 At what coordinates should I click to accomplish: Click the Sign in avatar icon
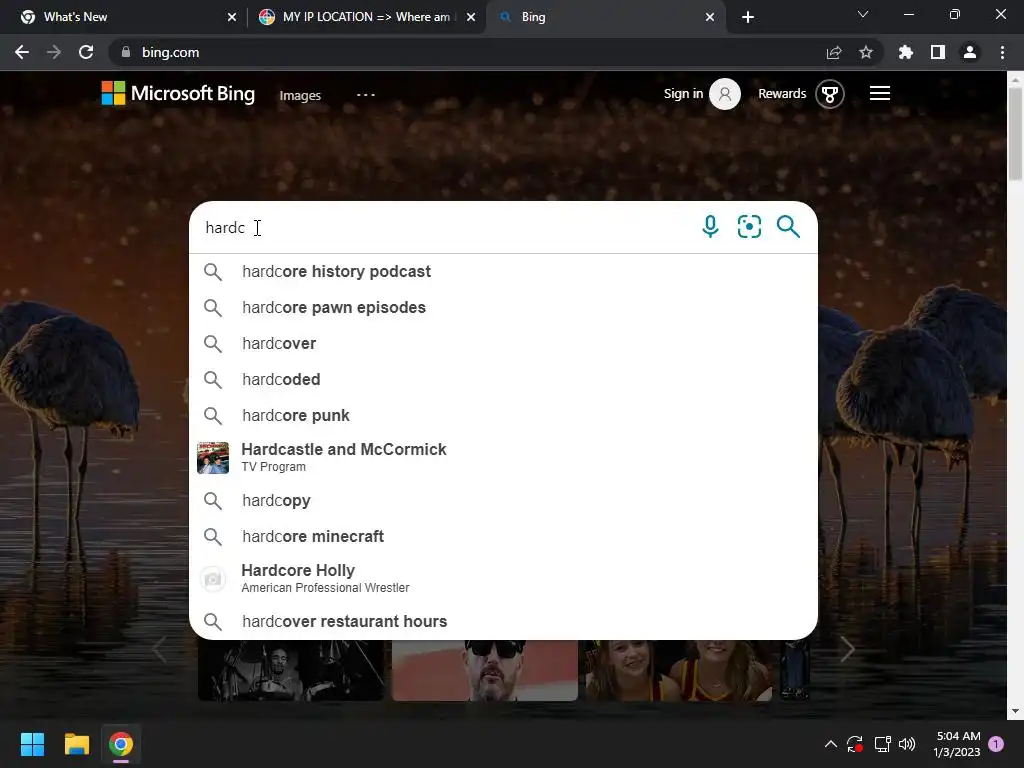(725, 94)
